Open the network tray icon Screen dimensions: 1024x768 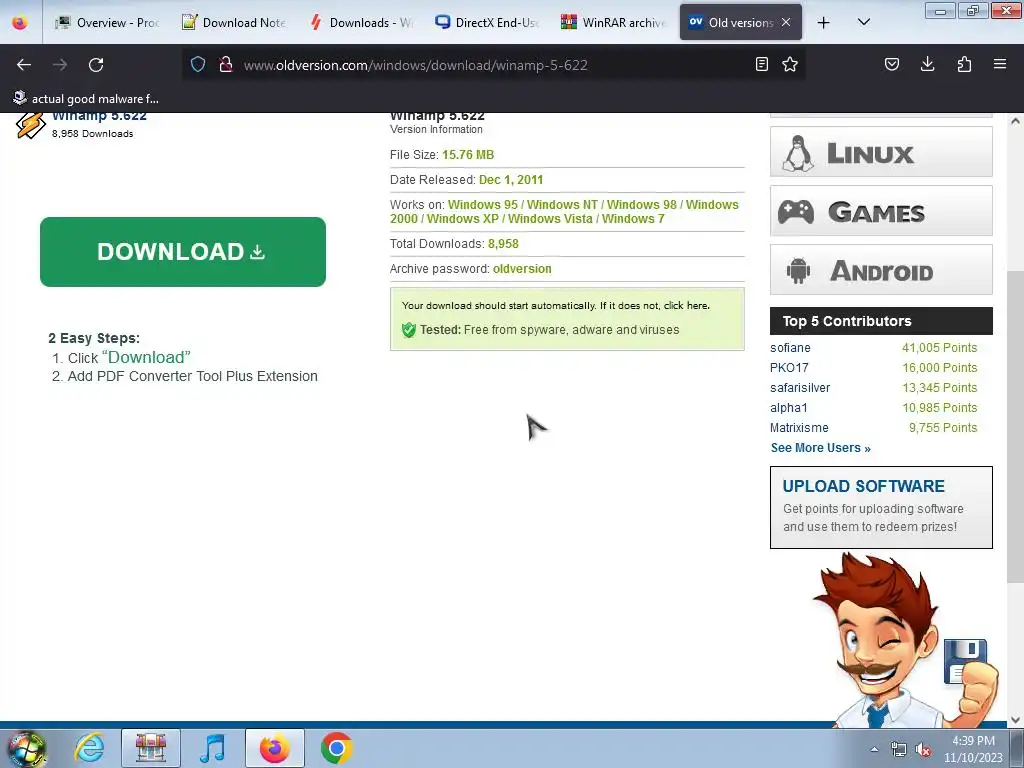899,750
